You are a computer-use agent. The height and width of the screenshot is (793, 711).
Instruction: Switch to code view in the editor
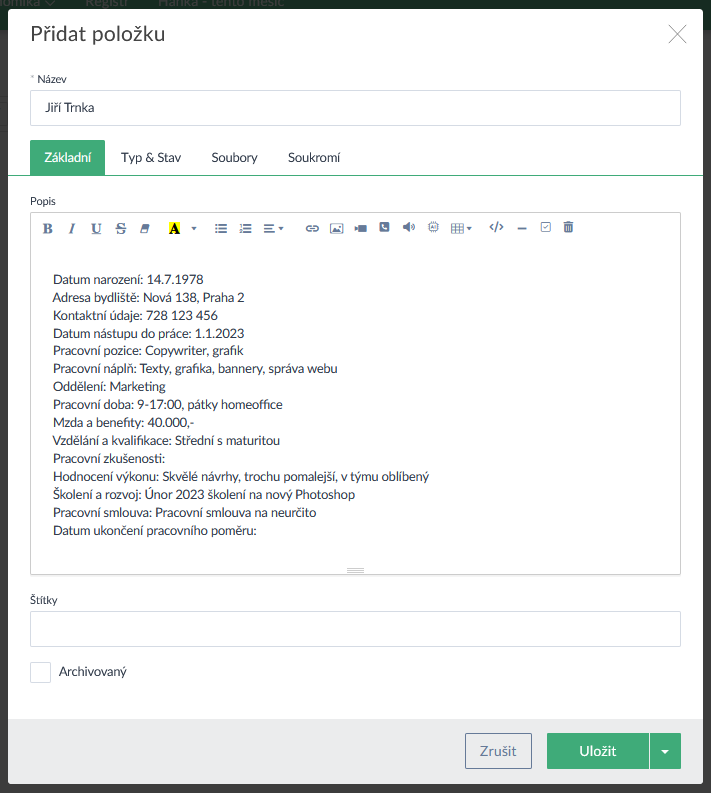tap(496, 228)
